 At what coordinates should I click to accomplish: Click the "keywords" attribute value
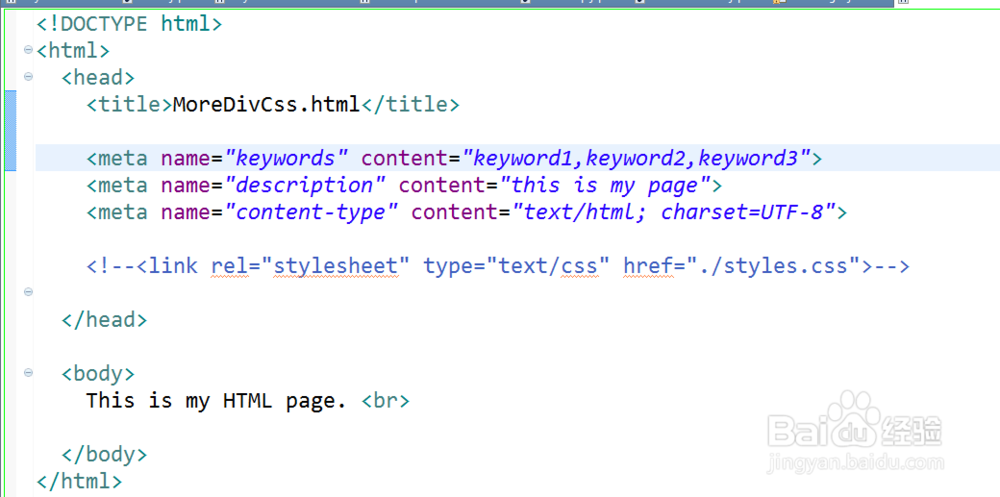286,158
